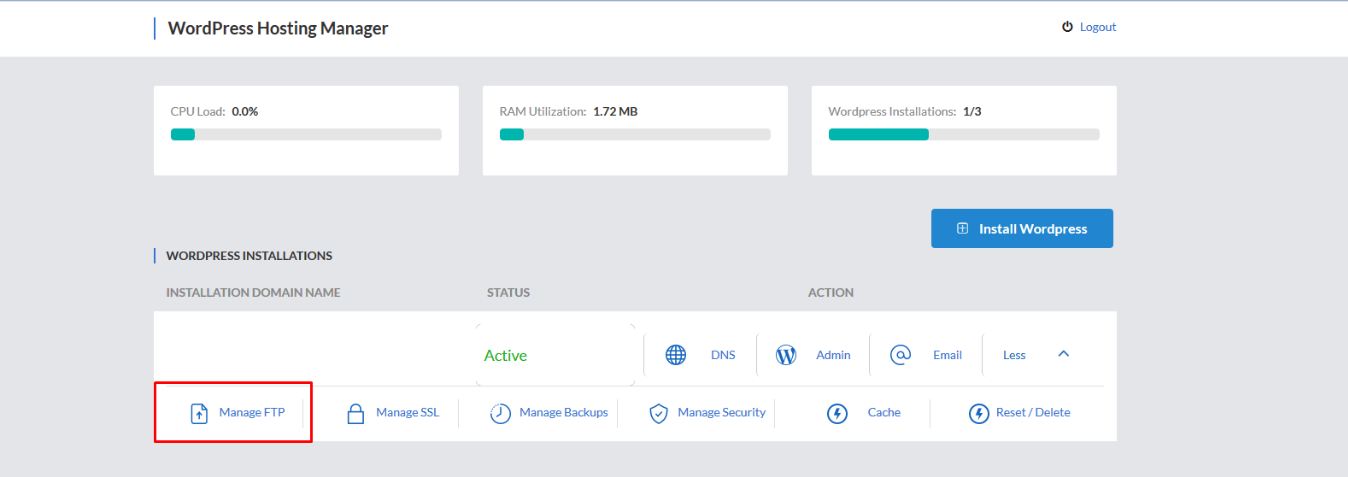Click the Less text to collapse options
Screen dimensions: 1348x477
(x=1014, y=355)
